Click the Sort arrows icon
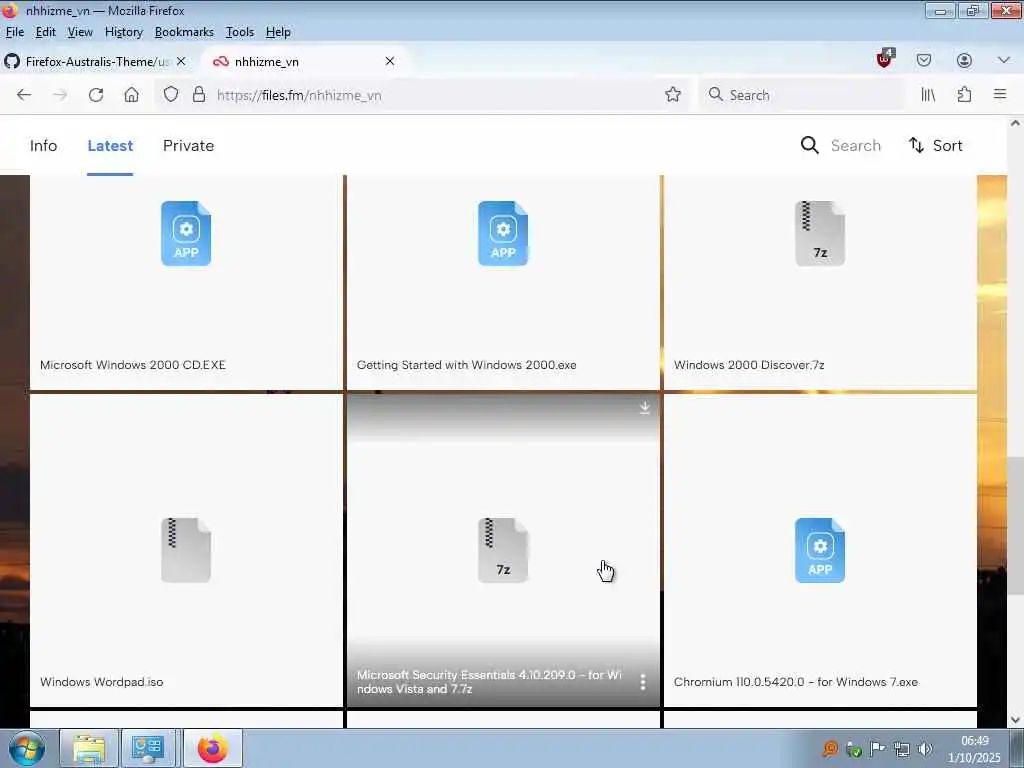 coord(916,145)
